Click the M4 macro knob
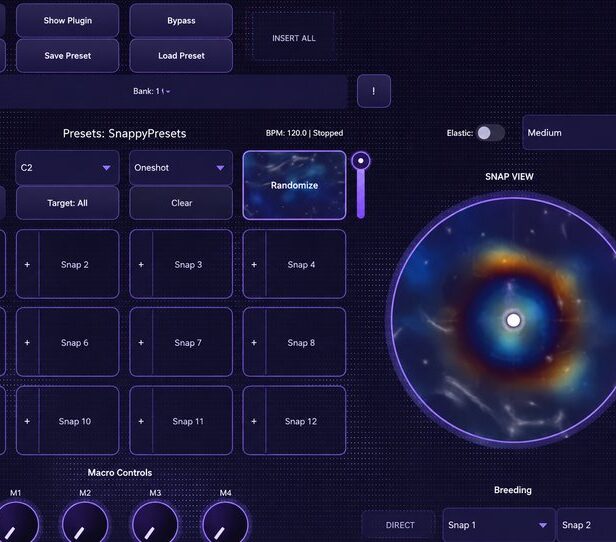Viewport: 616px width, 542px height. click(225, 524)
